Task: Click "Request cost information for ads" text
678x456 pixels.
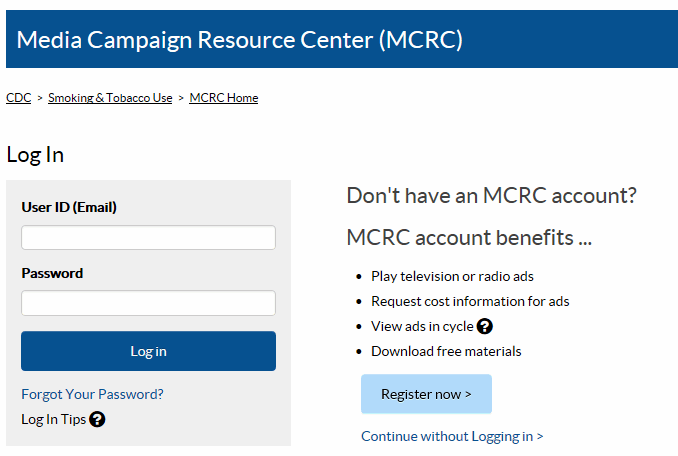Action: [x=470, y=301]
